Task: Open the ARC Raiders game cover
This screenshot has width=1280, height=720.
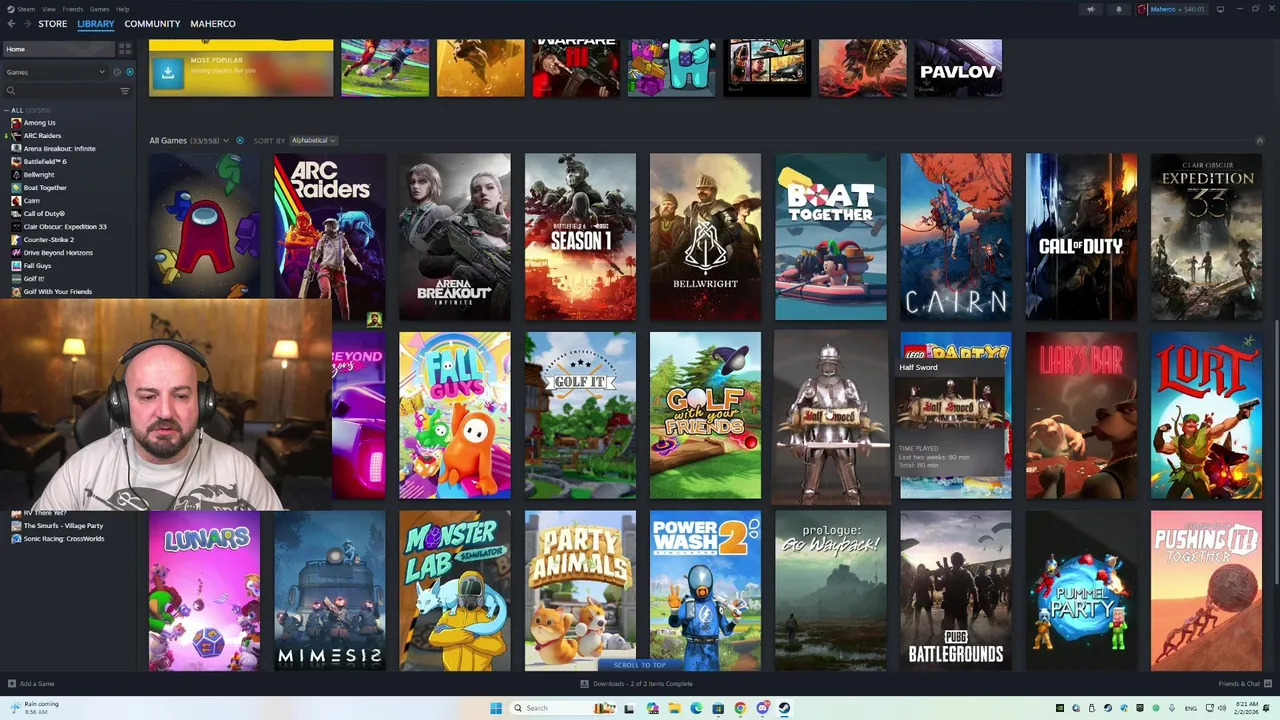Action: tap(329, 236)
